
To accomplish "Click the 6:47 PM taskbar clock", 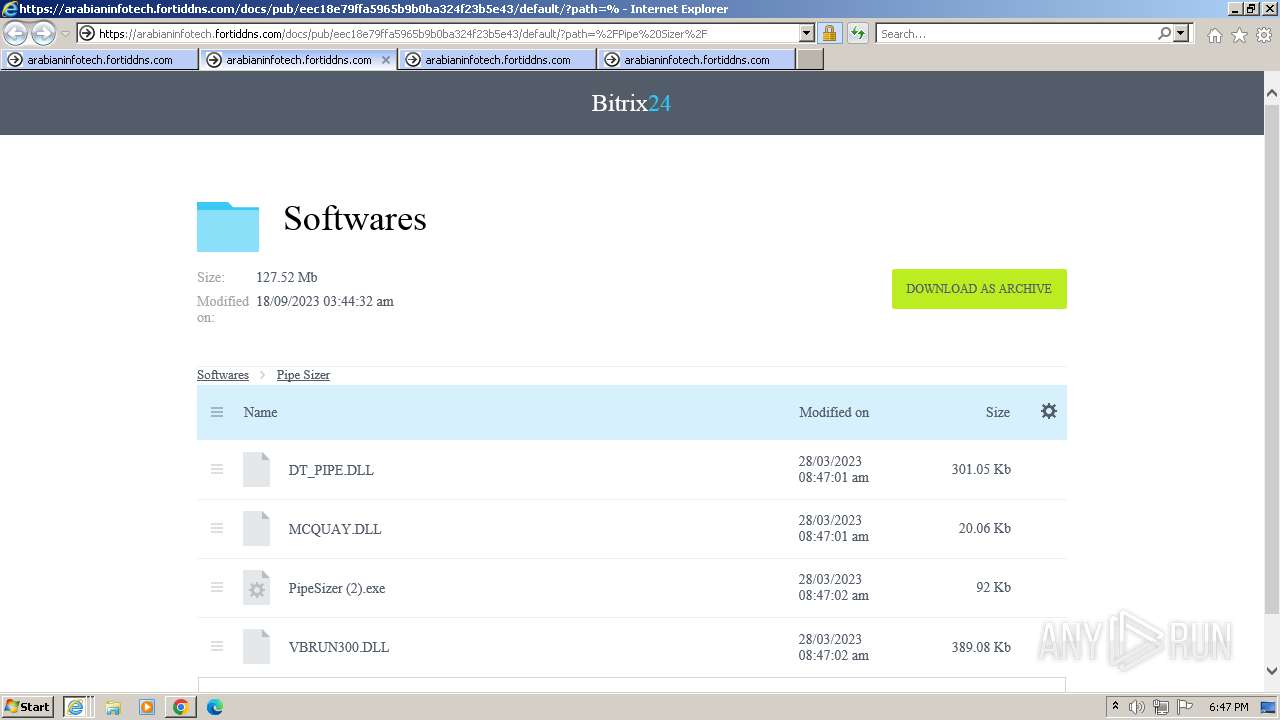I will click(x=1228, y=707).
